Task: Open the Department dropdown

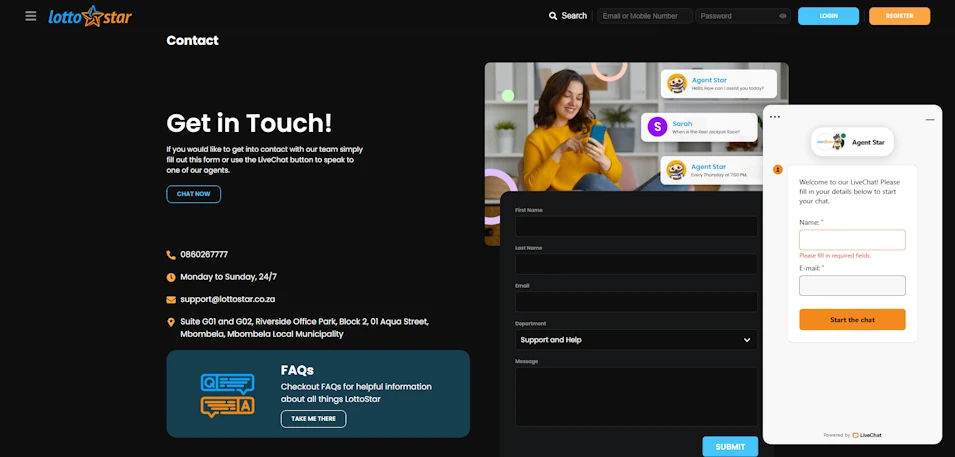Action: click(636, 339)
